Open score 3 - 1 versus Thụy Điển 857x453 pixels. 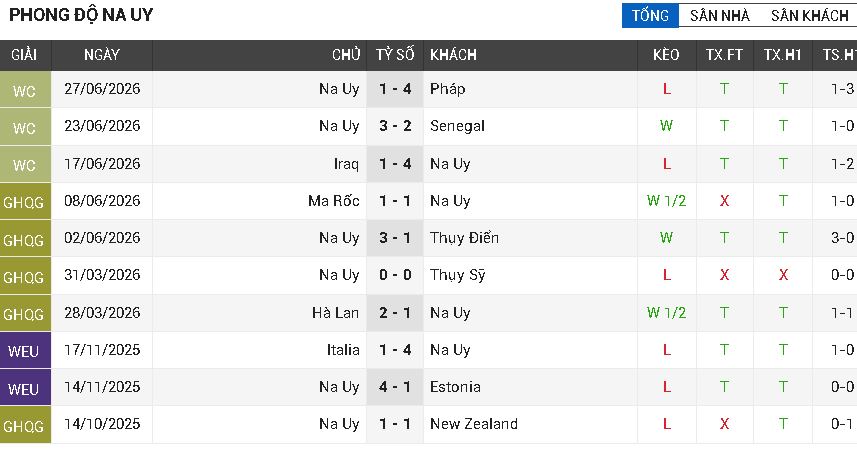click(x=395, y=238)
